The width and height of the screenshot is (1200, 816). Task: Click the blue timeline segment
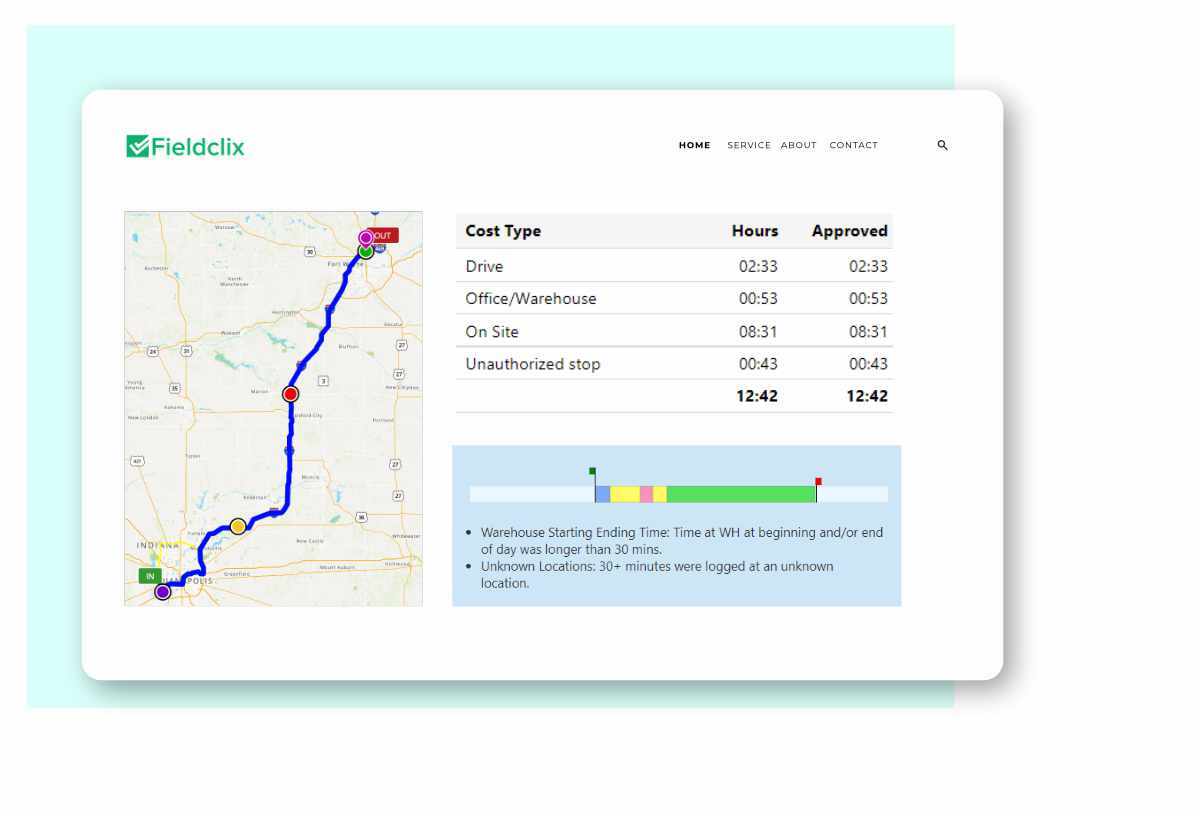pyautogui.click(x=603, y=494)
